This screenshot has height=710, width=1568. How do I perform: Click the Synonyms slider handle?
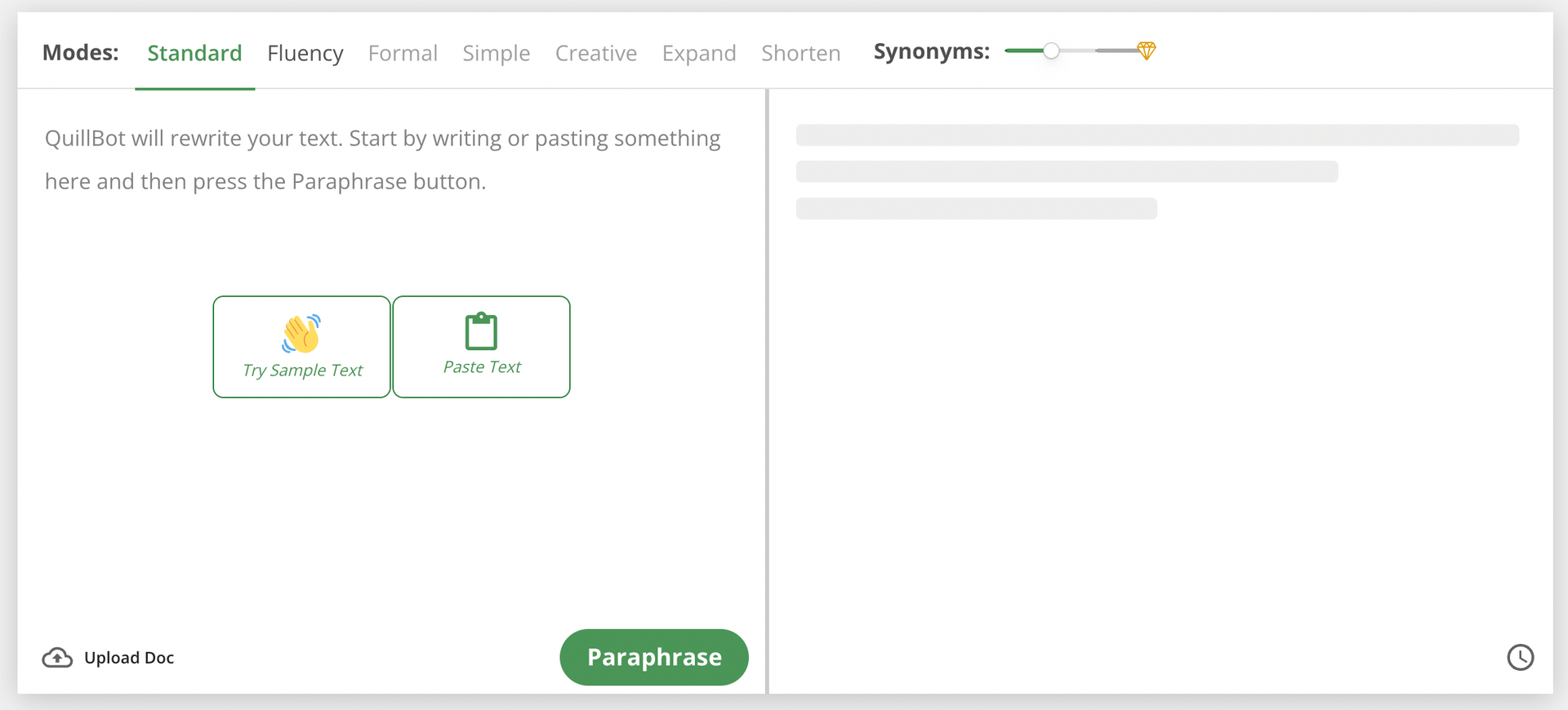pyautogui.click(x=1052, y=51)
